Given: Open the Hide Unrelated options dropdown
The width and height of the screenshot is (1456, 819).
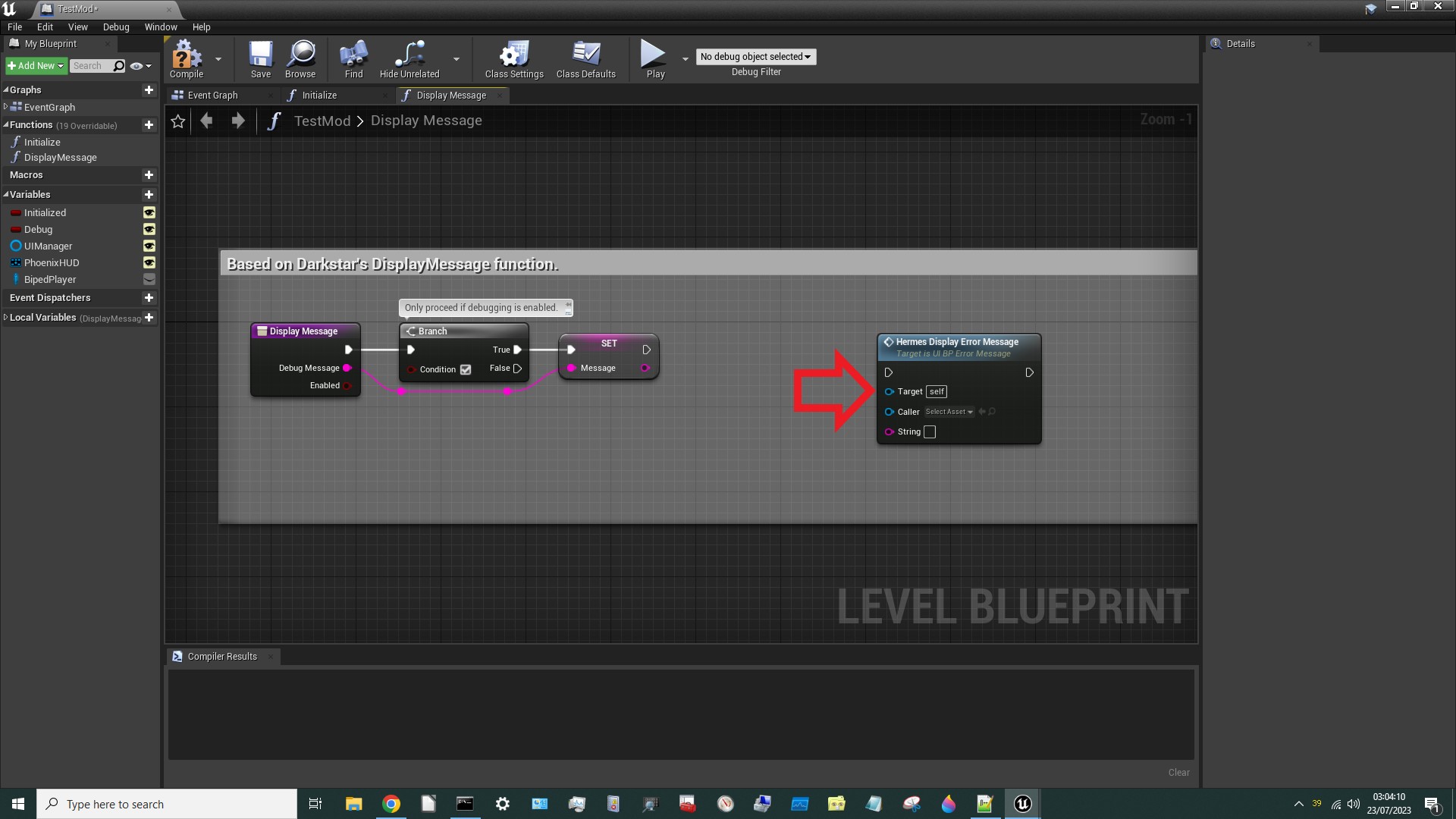Looking at the screenshot, I should 457,59.
